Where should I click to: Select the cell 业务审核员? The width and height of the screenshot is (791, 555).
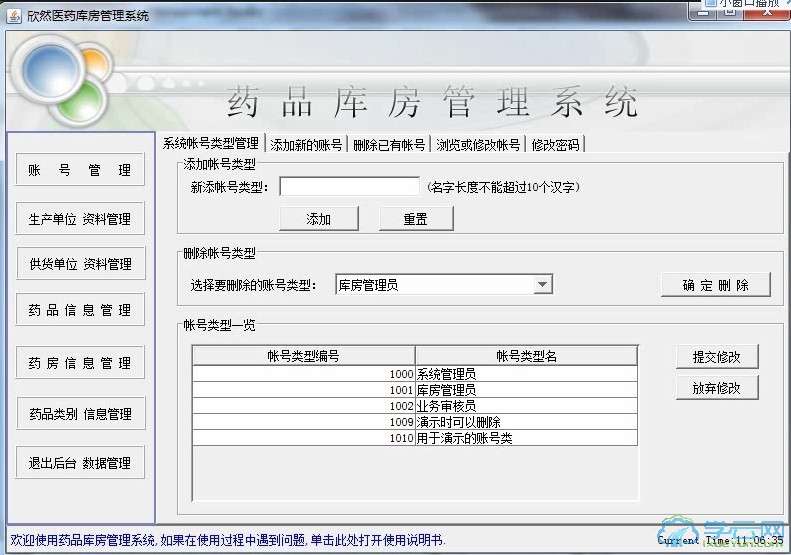(x=527, y=406)
